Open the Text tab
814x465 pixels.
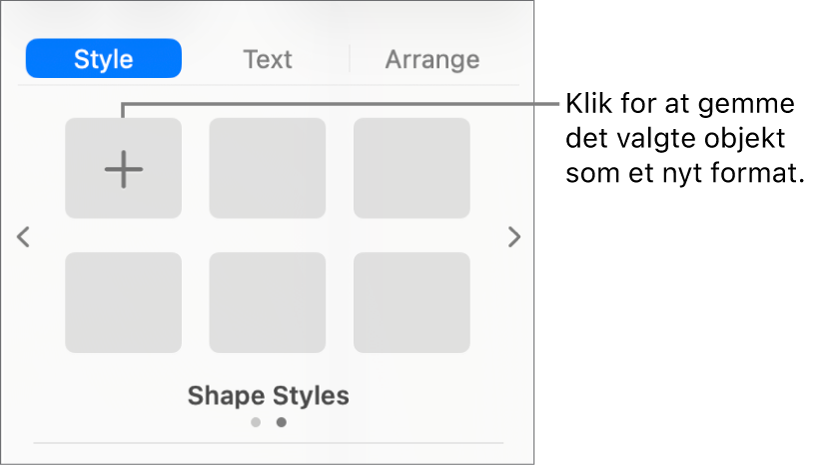tap(267, 59)
